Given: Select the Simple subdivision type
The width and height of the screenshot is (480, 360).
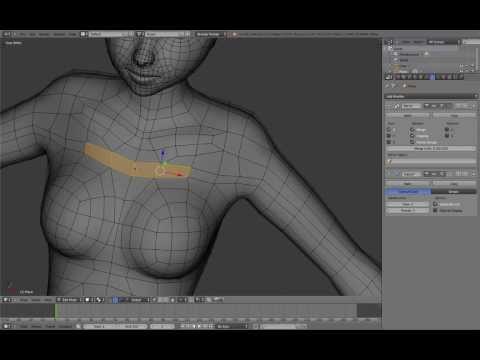Looking at the screenshot, I should 454,191.
